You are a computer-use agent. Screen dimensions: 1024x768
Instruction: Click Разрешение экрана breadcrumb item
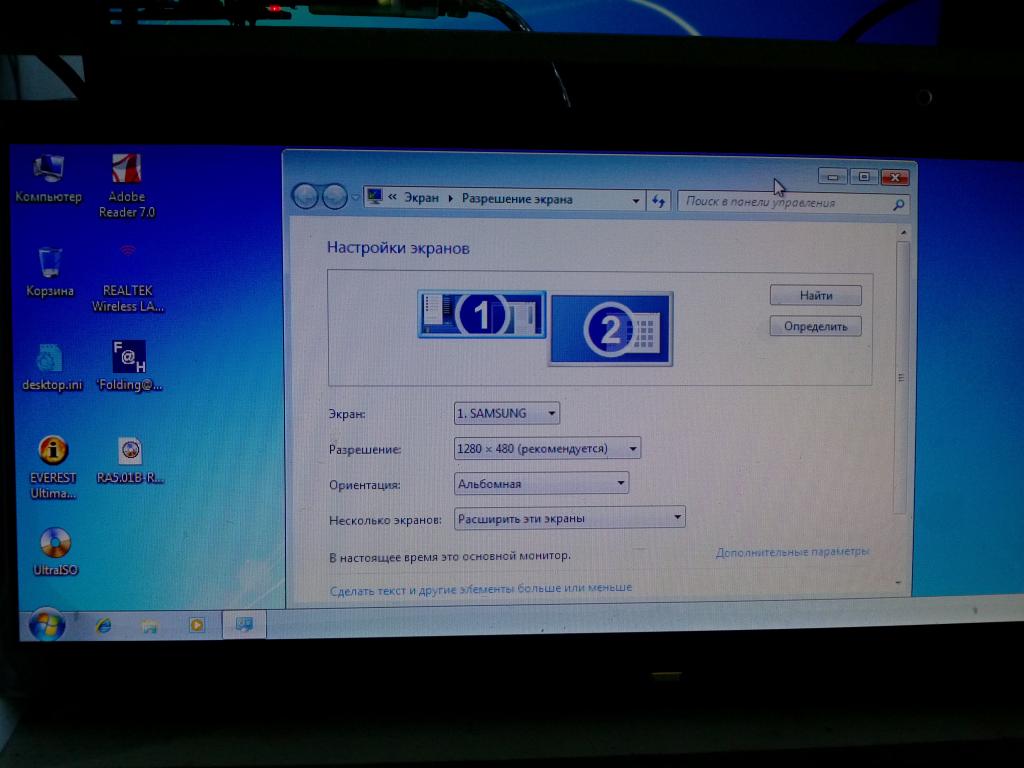coord(517,199)
